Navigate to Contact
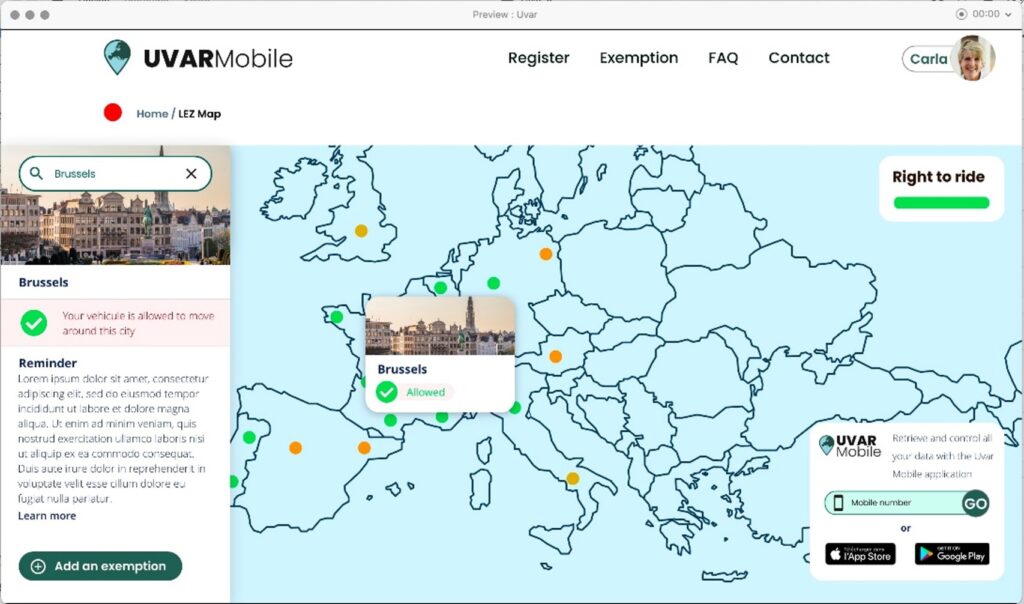 click(x=799, y=58)
